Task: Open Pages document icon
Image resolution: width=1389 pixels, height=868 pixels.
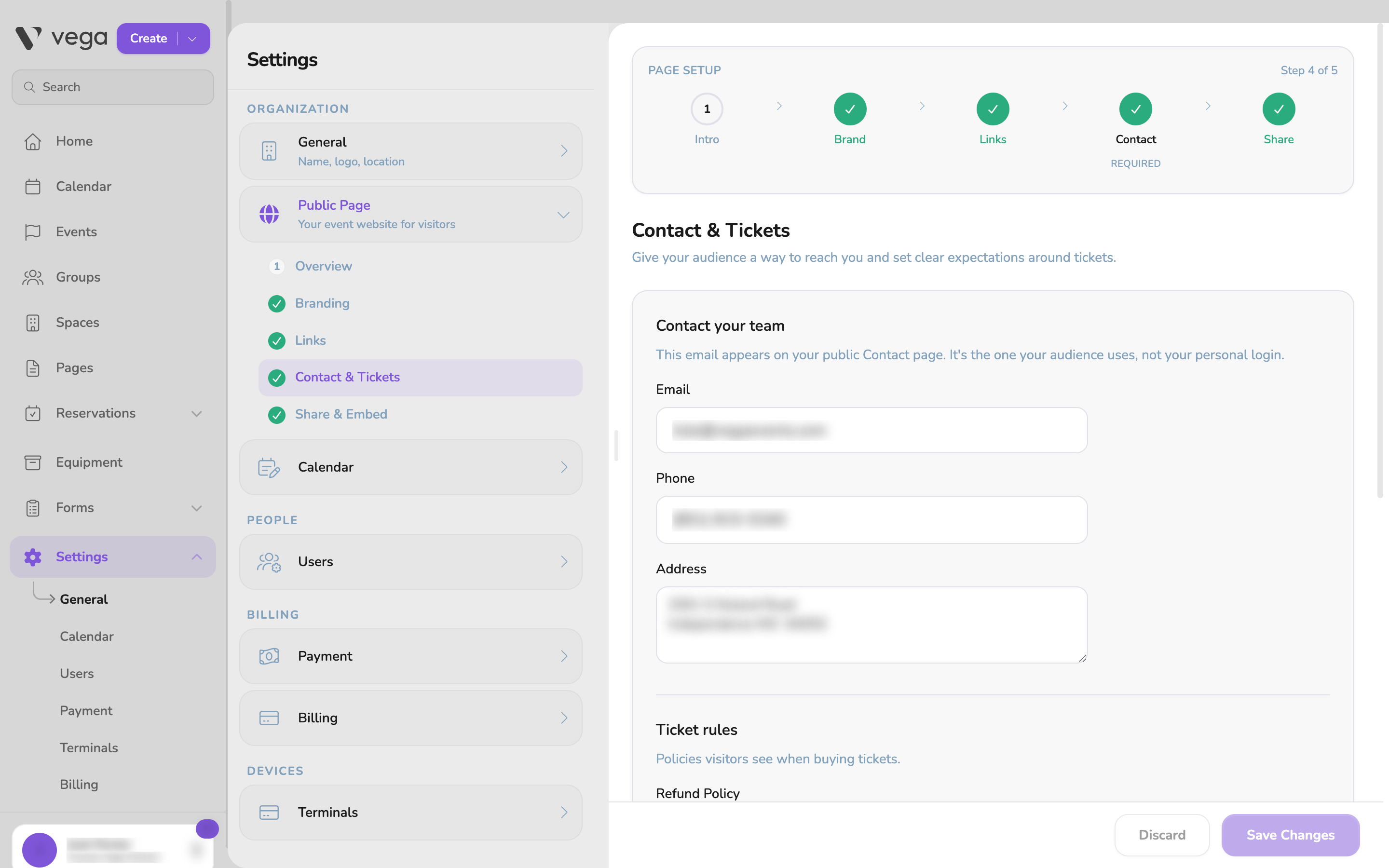Action: point(33,368)
